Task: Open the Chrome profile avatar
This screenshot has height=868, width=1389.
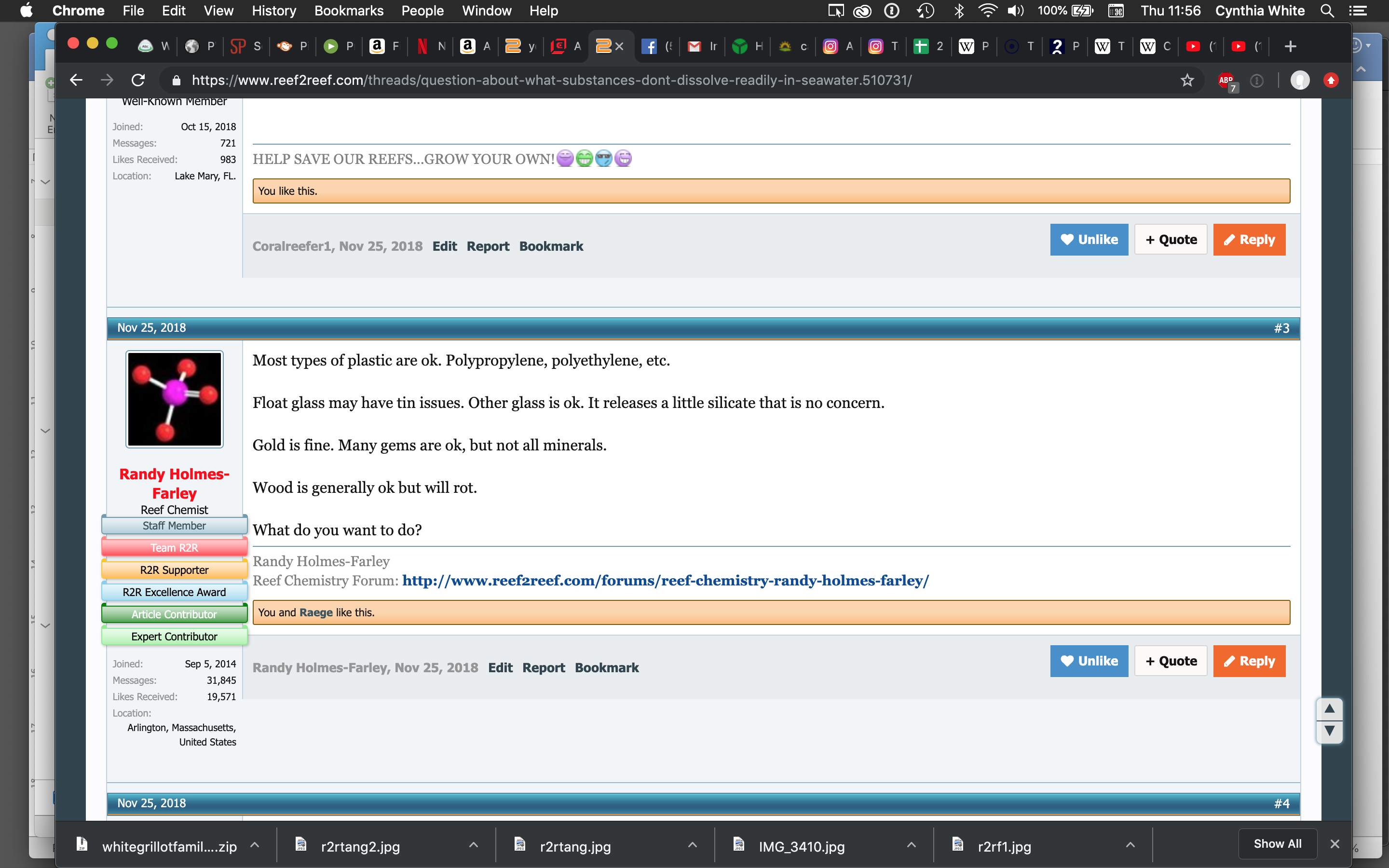Action: coord(1300,80)
